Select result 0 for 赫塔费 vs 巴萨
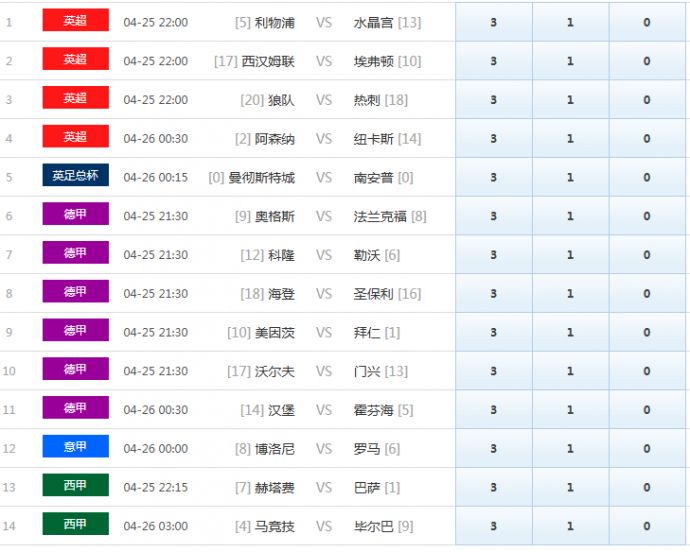This screenshot has width=690, height=552. [647, 488]
